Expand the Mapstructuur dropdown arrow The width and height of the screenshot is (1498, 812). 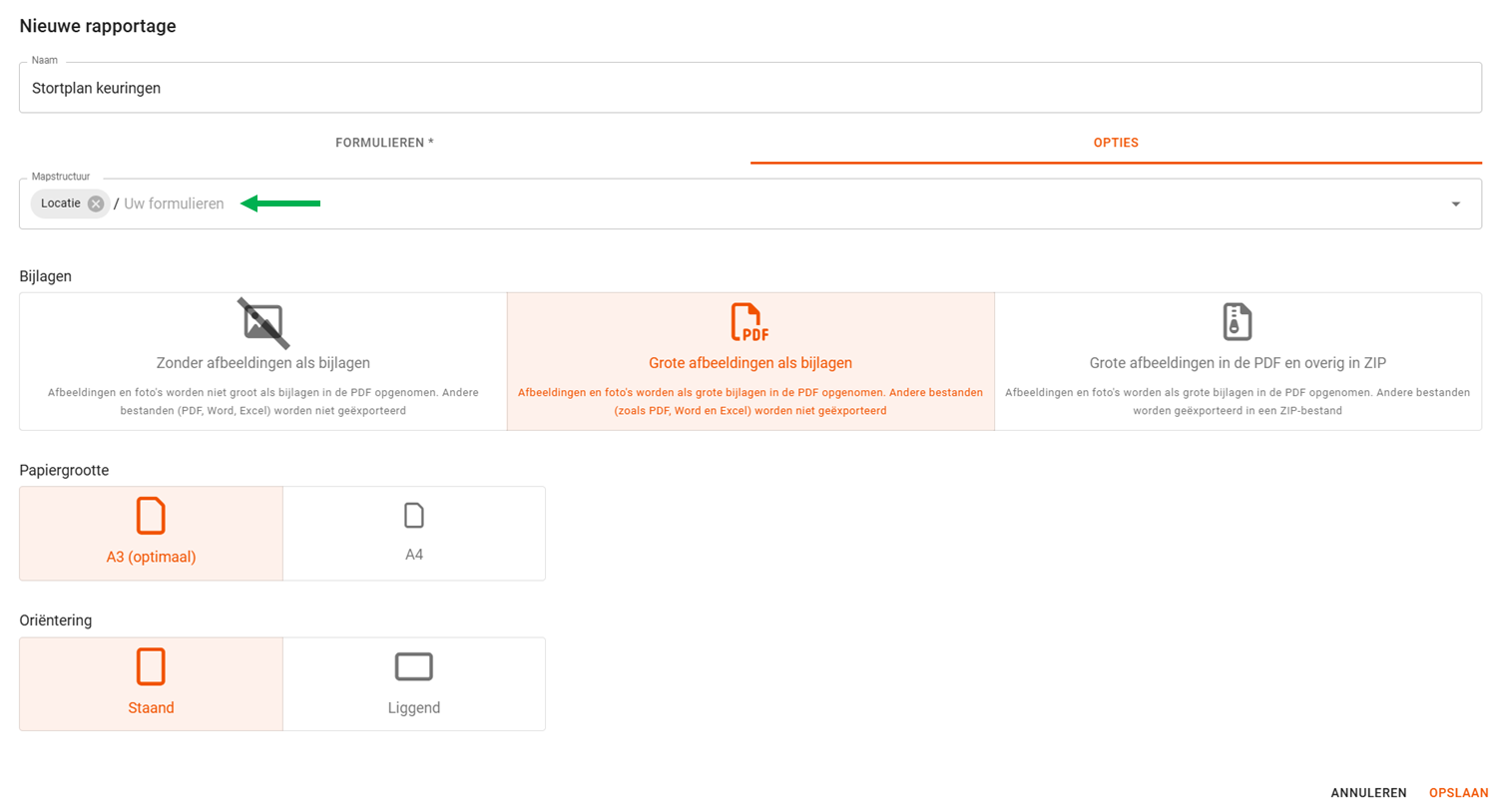coord(1455,204)
